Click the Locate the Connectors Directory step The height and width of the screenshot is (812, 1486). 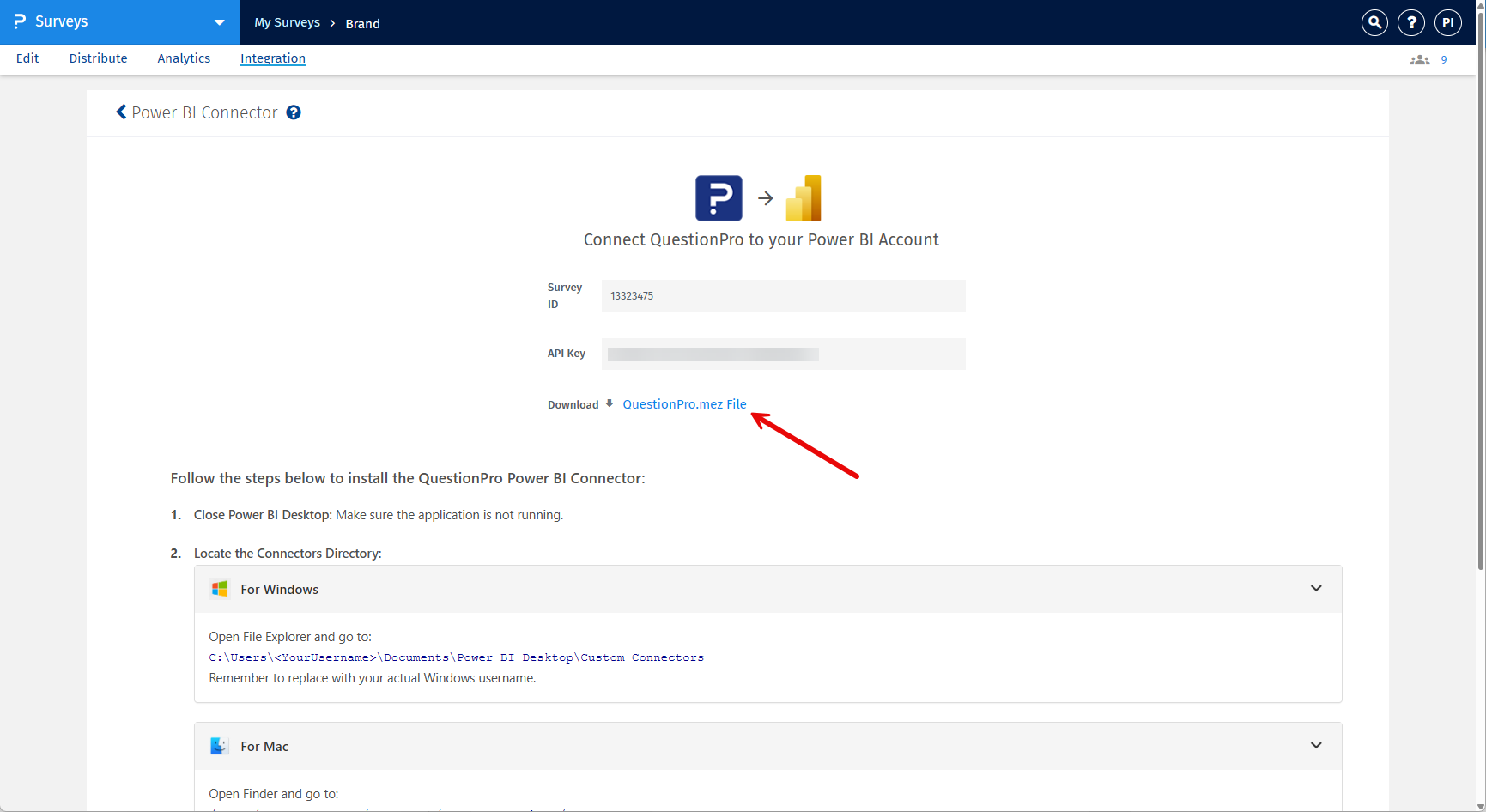(x=288, y=554)
